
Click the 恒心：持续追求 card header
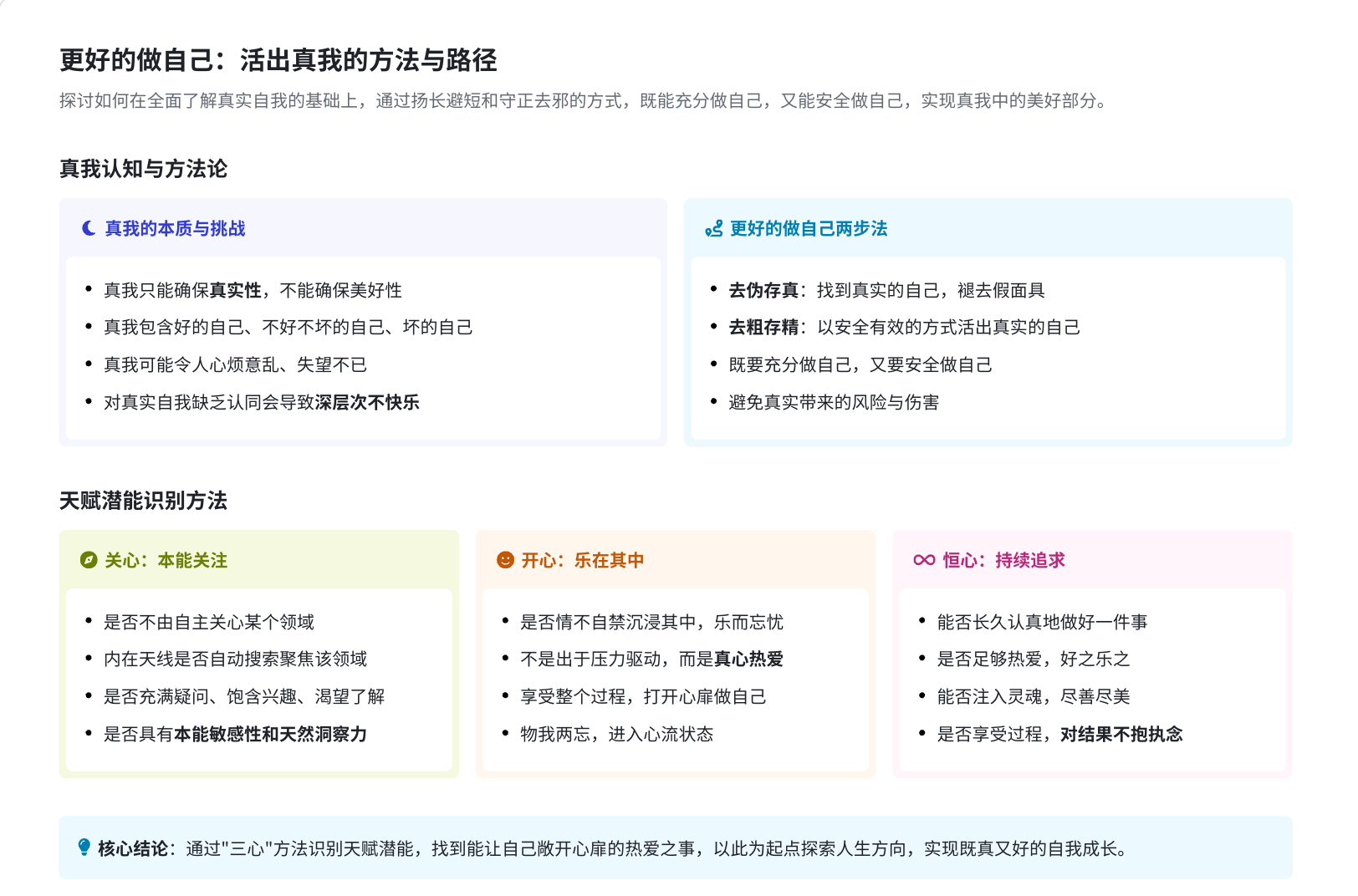point(1003,560)
